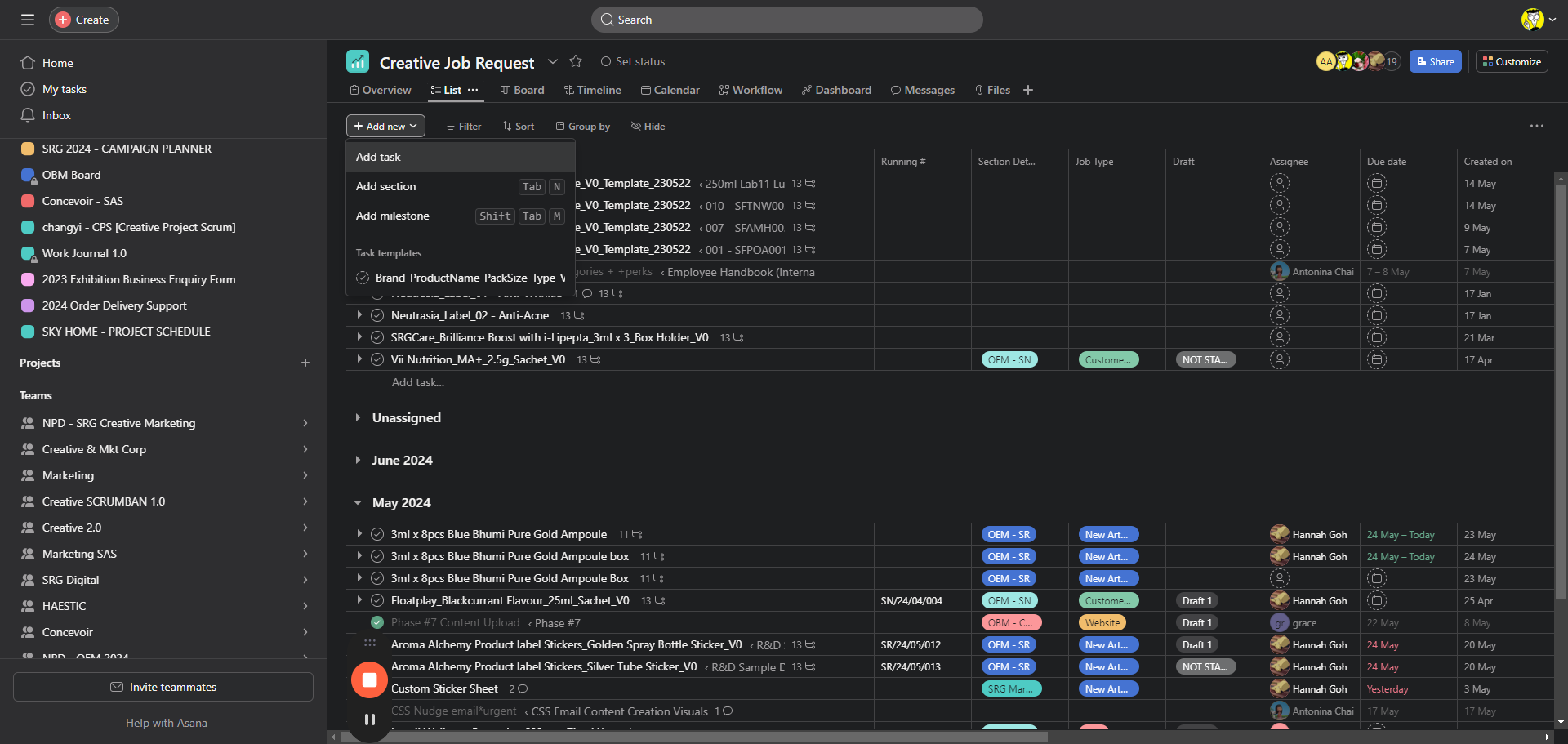The image size is (1568, 744).
Task: Choose Brand_ProductName_PackSize task template
Action: [x=461, y=278]
